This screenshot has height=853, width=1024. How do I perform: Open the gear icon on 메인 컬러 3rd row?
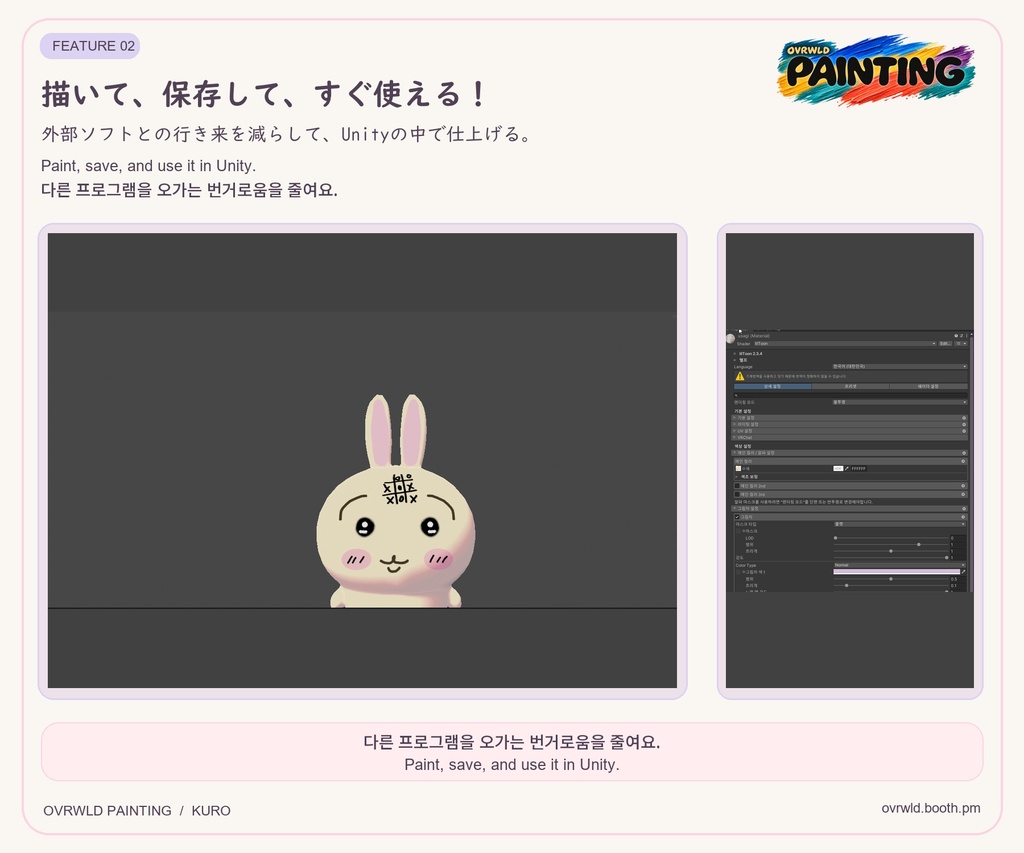tap(963, 494)
